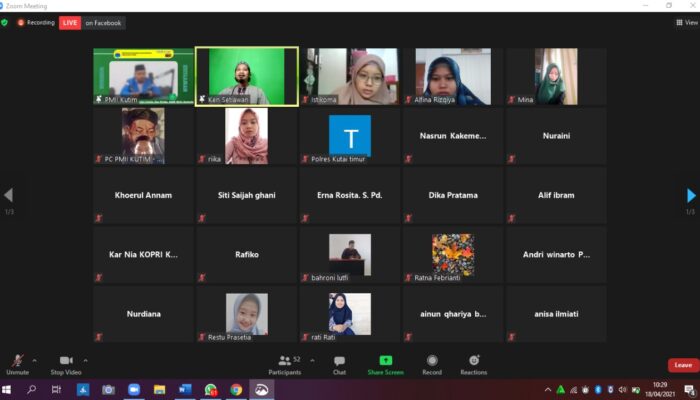700x400 pixels.
Task: Open Word on taskbar
Action: point(185,390)
